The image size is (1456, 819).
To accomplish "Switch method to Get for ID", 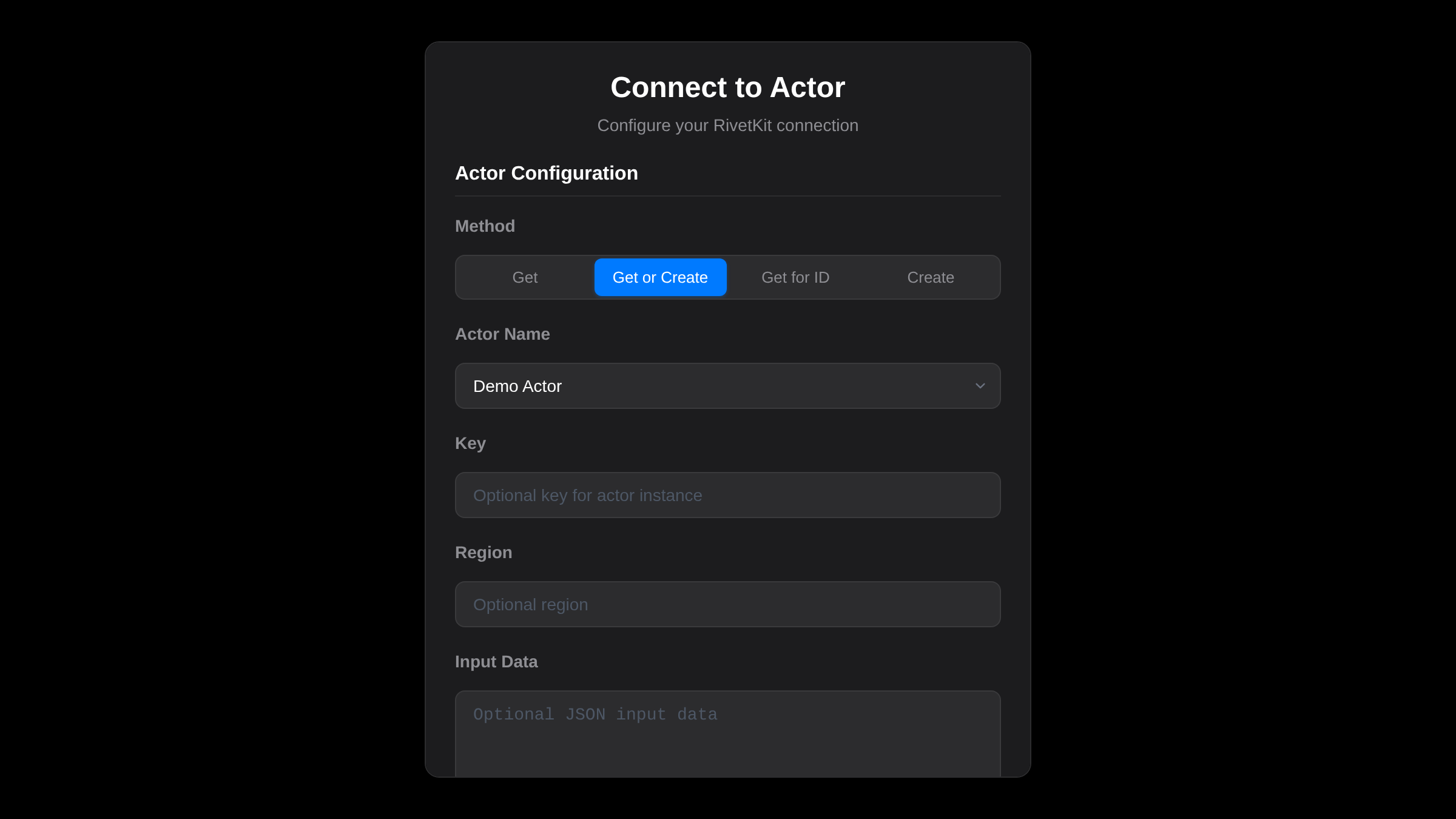I will [x=795, y=277].
